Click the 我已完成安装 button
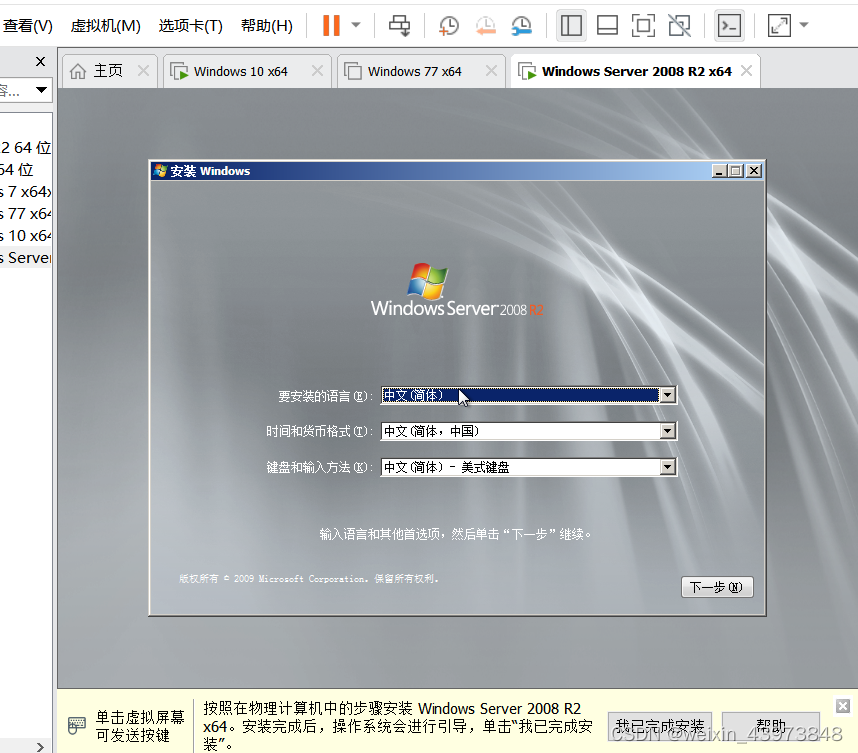The image size is (858, 753). [x=659, y=726]
